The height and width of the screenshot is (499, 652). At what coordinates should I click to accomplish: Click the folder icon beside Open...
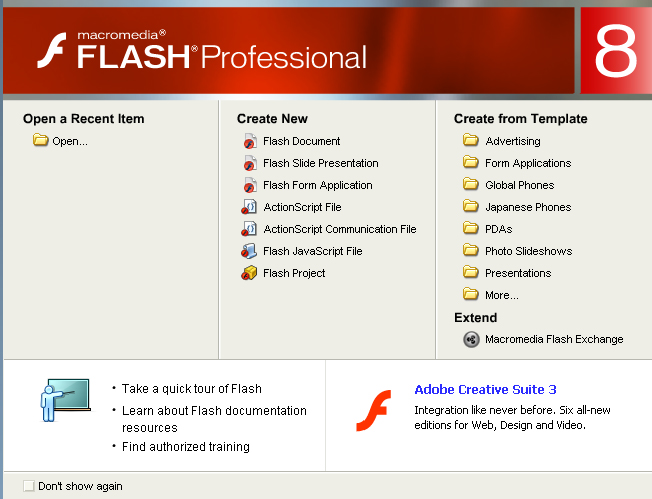click(40, 140)
